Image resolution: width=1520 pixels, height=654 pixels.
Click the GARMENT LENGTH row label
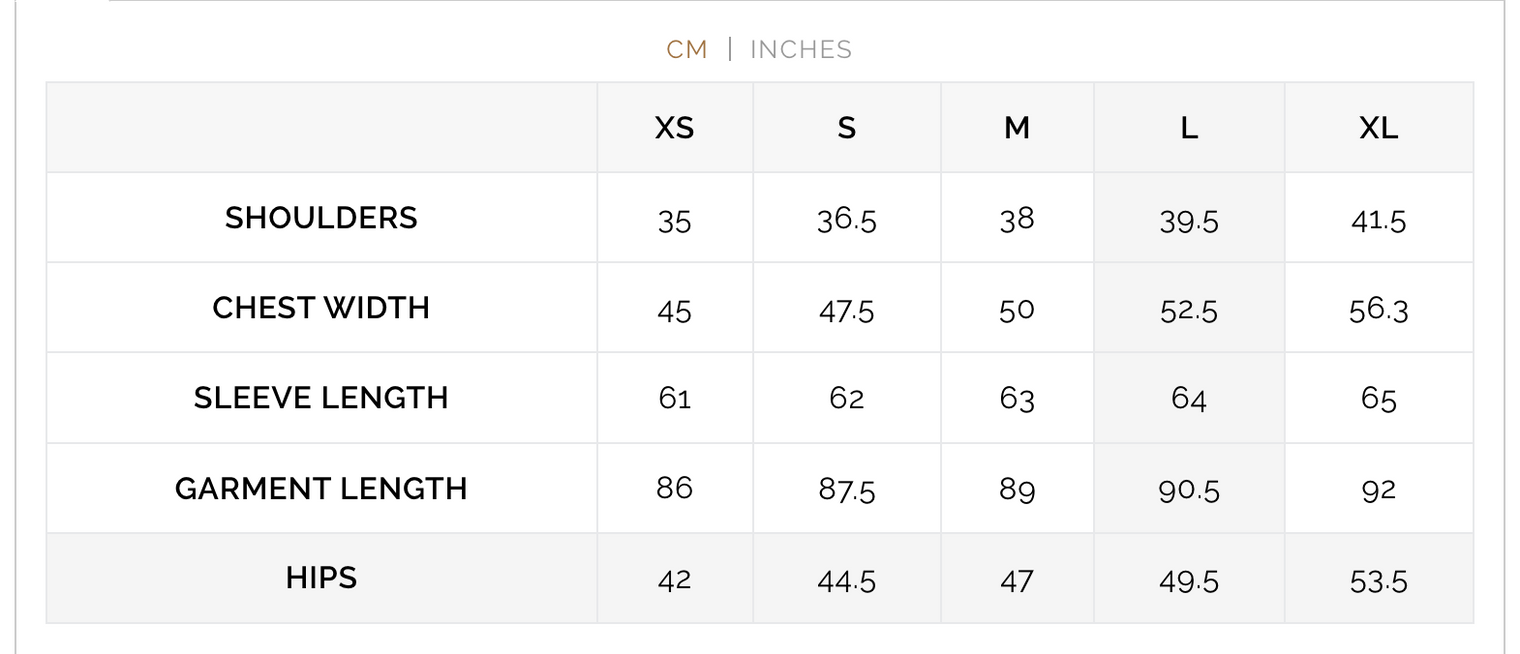321,489
